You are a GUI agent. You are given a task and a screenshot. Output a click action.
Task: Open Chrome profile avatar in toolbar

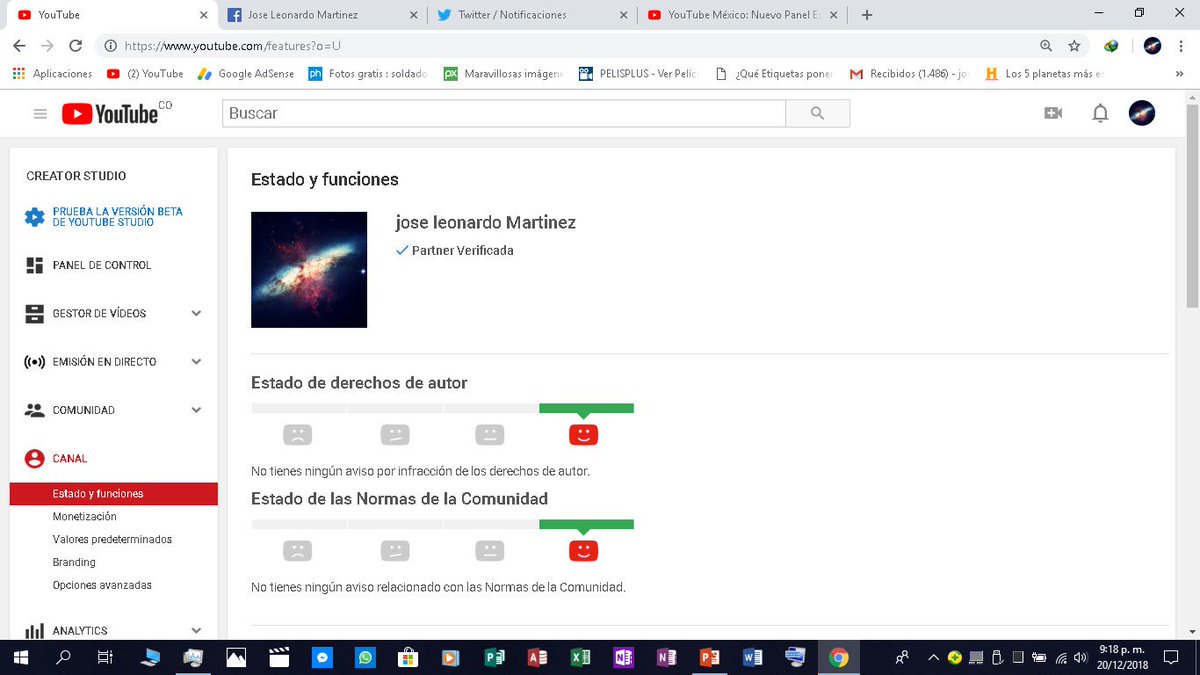(1152, 45)
